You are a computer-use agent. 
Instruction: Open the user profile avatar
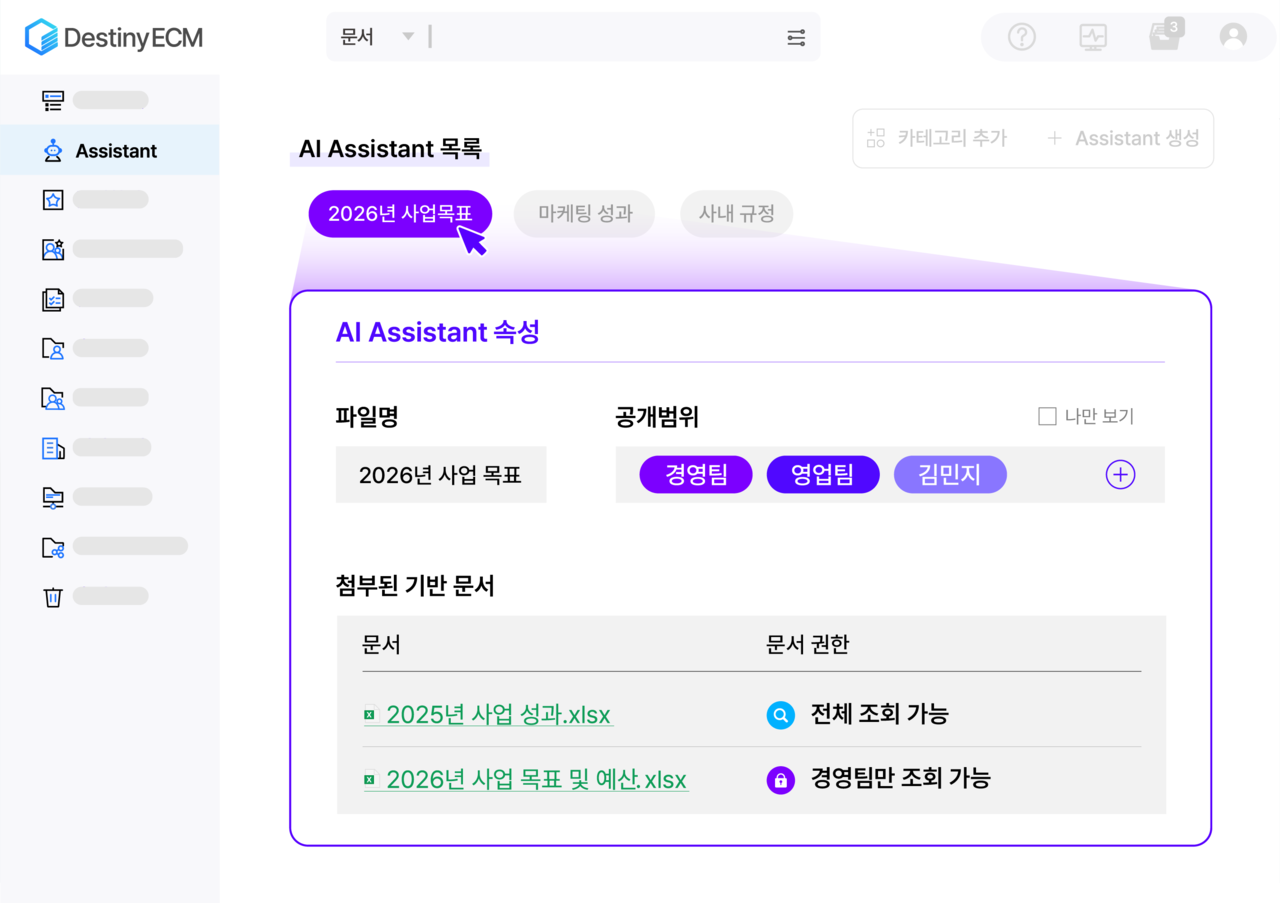click(1233, 37)
